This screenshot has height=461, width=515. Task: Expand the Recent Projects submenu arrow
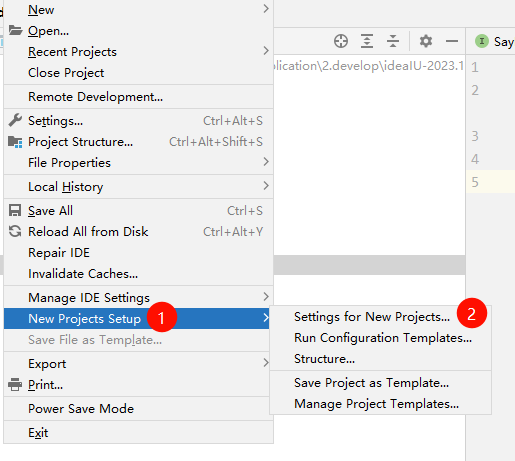tap(266, 51)
